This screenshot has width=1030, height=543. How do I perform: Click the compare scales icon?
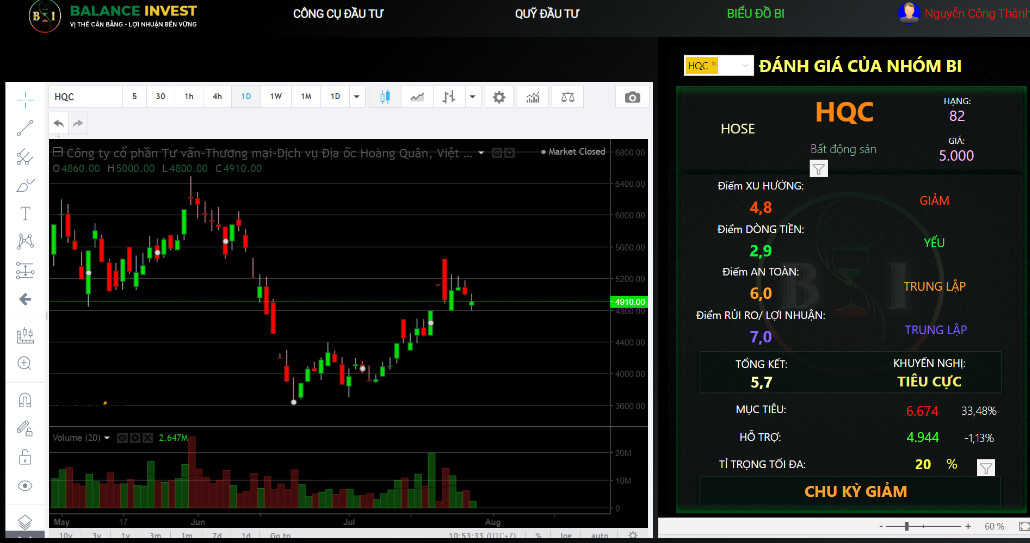(567, 97)
